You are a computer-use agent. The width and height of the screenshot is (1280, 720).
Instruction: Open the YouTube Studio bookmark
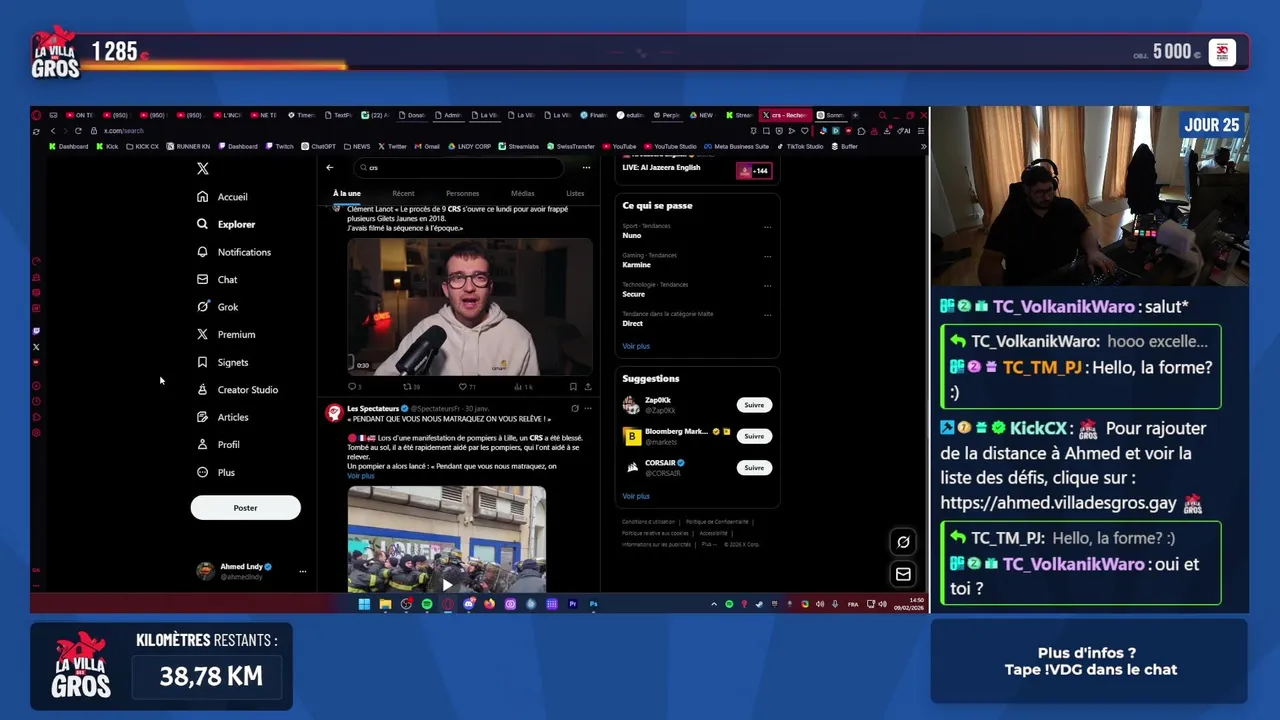[x=670, y=147]
